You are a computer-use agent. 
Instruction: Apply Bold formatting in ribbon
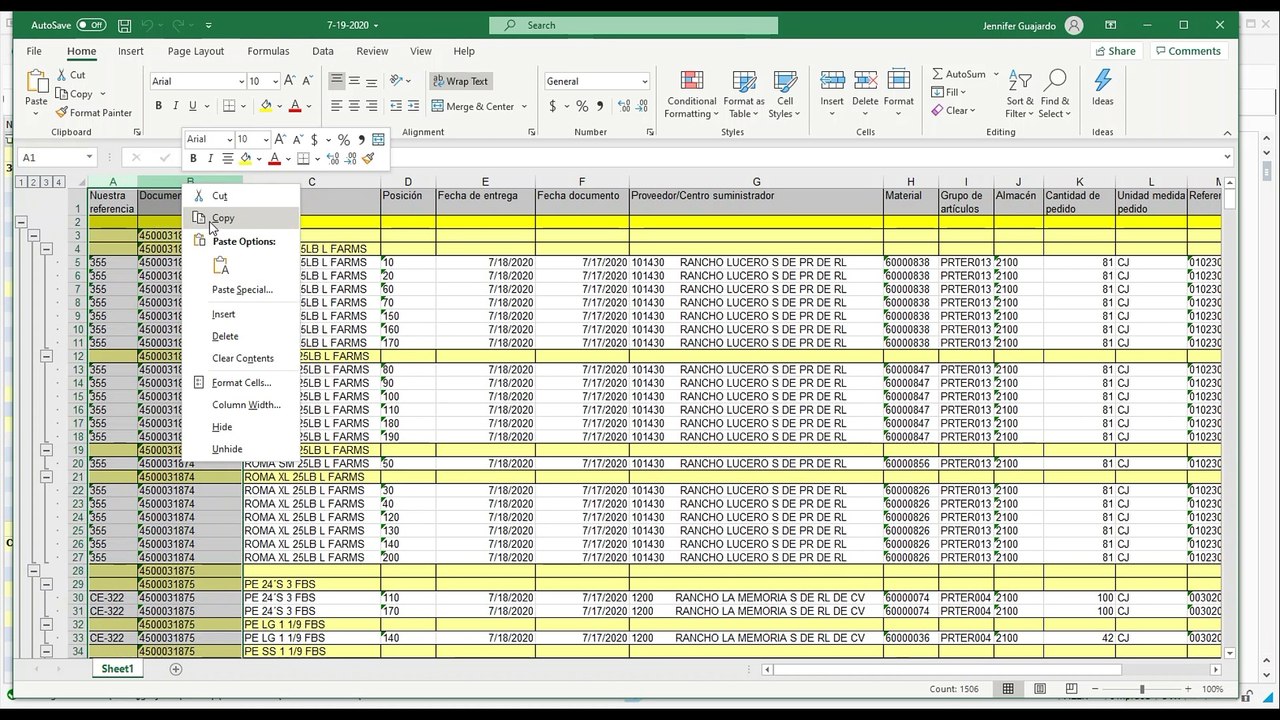tap(158, 106)
